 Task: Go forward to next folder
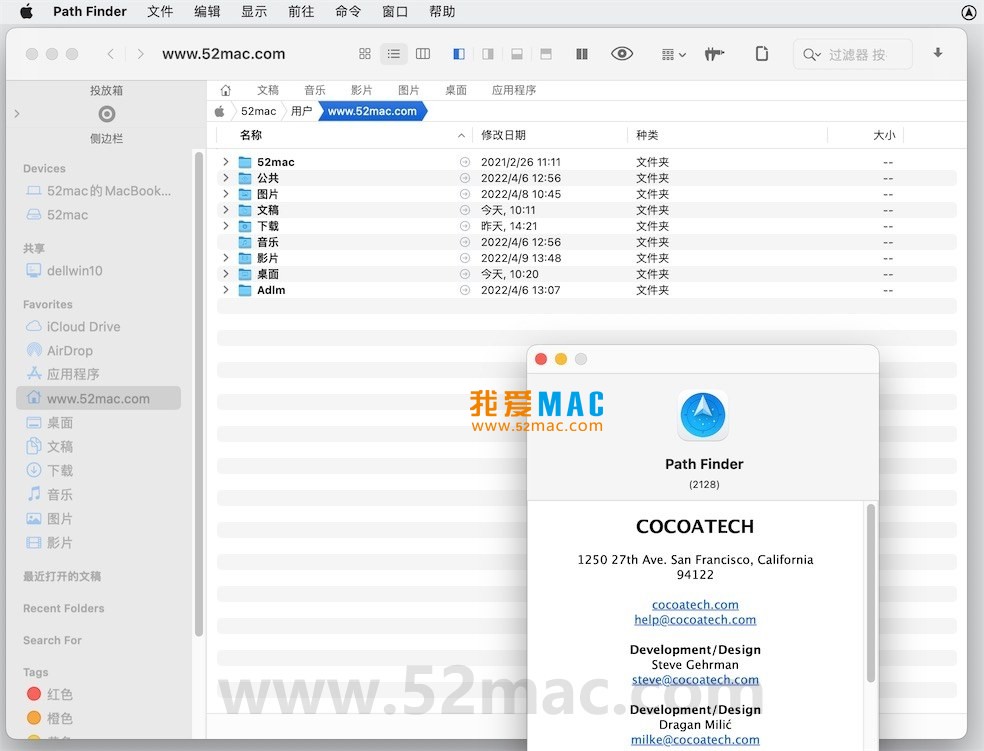(141, 54)
